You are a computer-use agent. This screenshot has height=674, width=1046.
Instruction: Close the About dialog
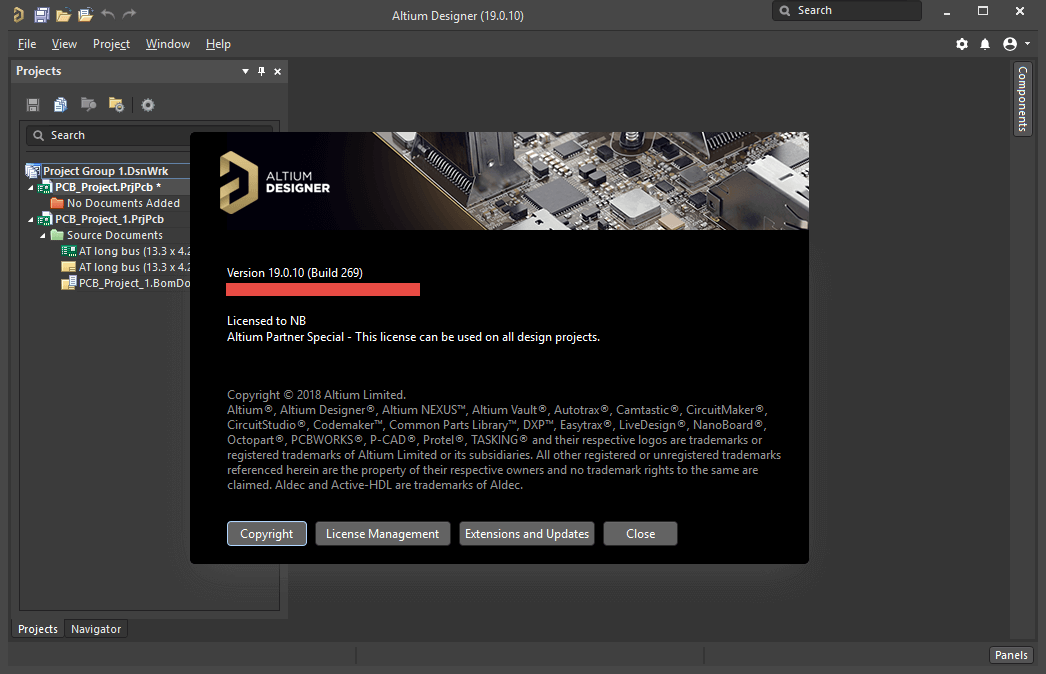point(640,534)
